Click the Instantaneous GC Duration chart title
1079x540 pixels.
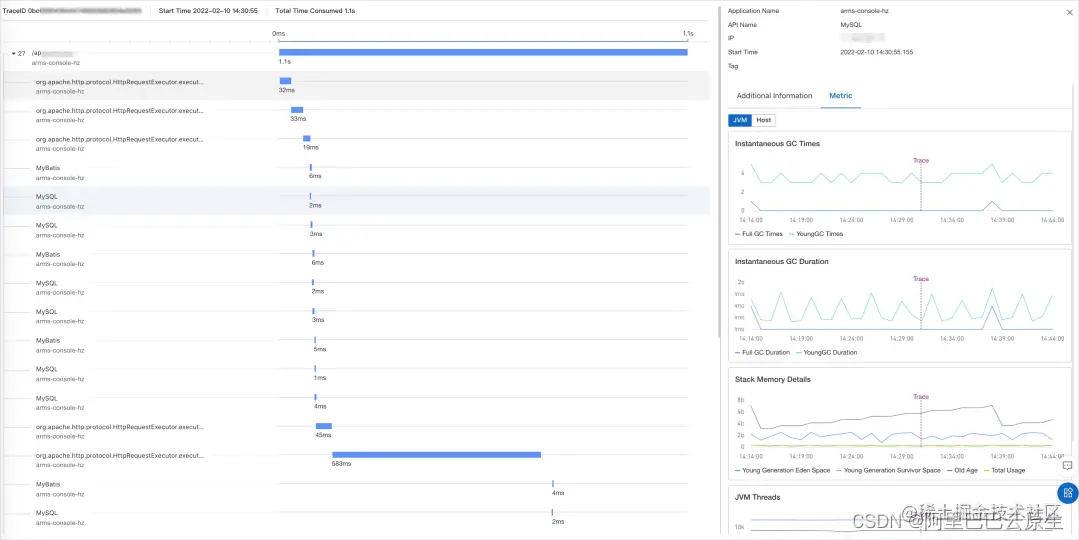[x=782, y=261]
